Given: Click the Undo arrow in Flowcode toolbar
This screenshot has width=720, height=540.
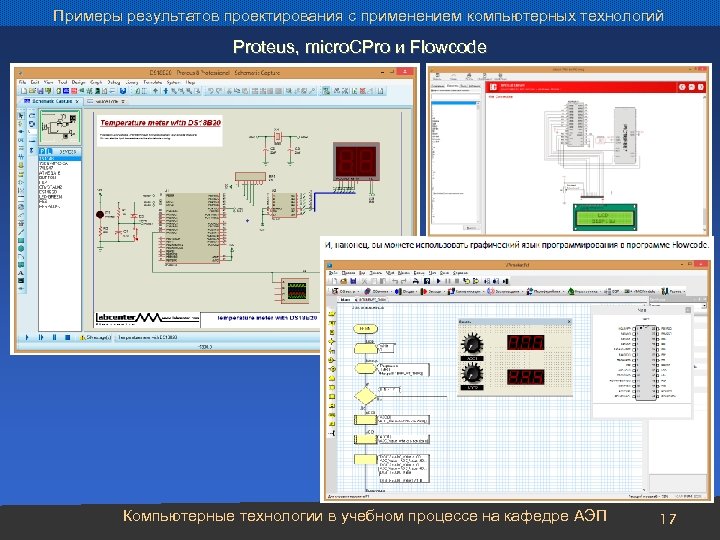Looking at the screenshot, I should [x=394, y=281].
